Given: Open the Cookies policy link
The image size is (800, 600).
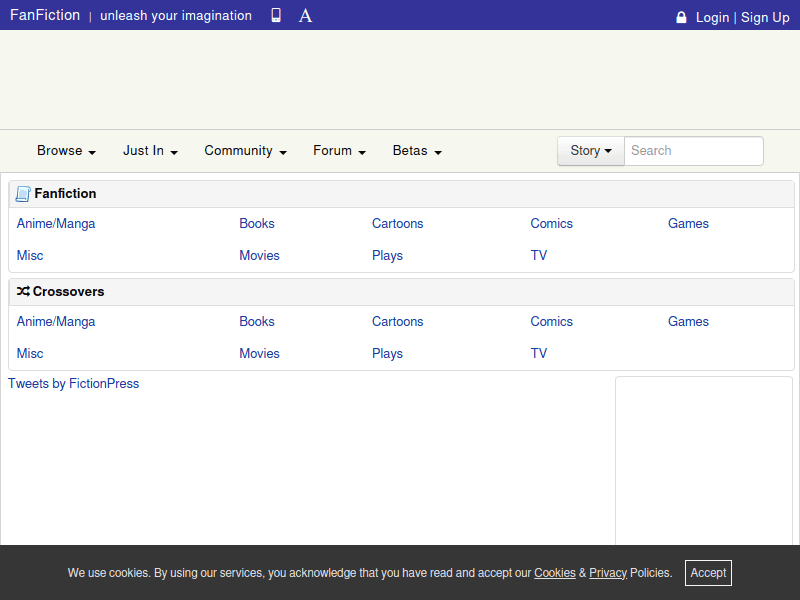Looking at the screenshot, I should [554, 573].
